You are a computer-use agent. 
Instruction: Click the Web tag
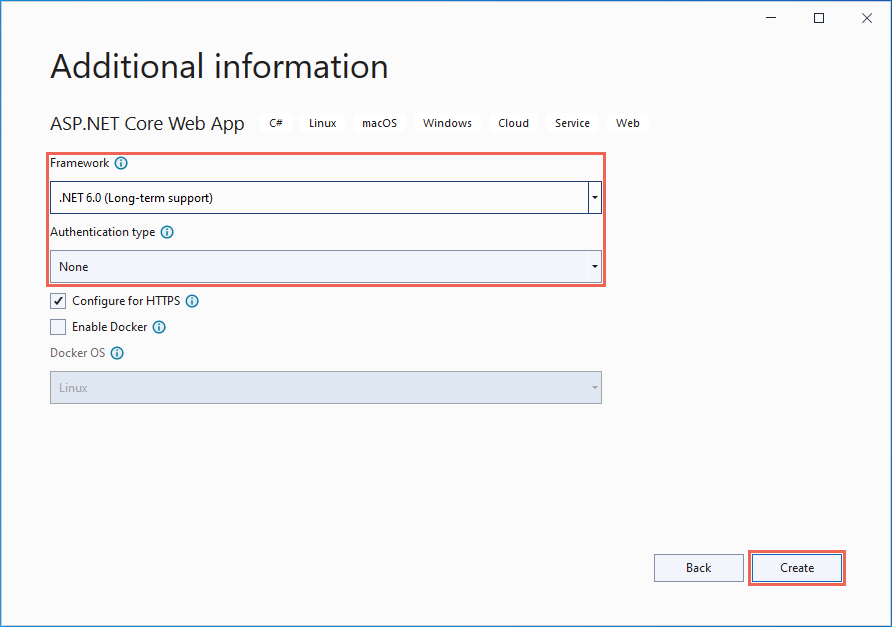click(x=627, y=123)
